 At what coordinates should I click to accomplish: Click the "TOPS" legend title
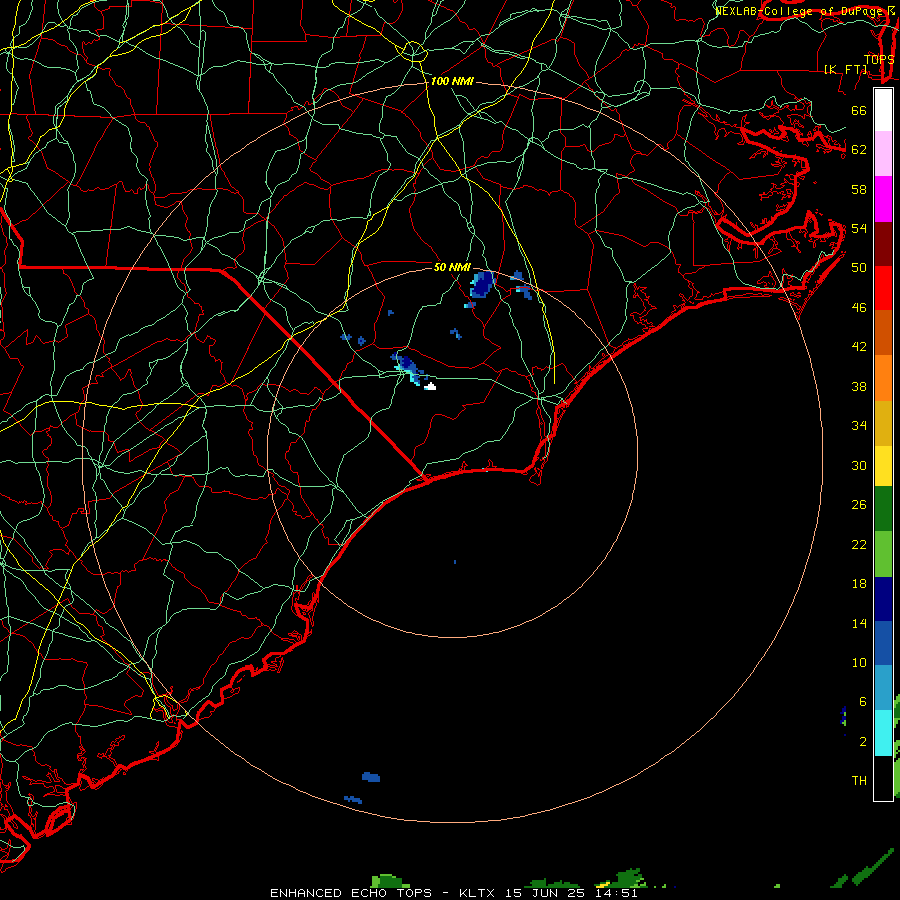(879, 59)
